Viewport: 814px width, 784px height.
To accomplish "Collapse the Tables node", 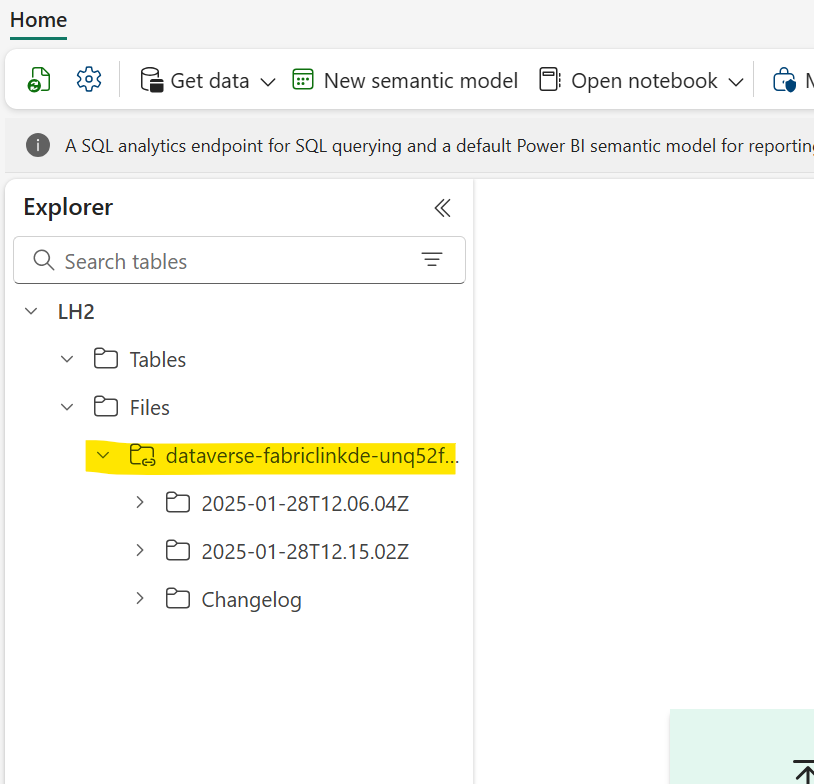I will click(67, 359).
